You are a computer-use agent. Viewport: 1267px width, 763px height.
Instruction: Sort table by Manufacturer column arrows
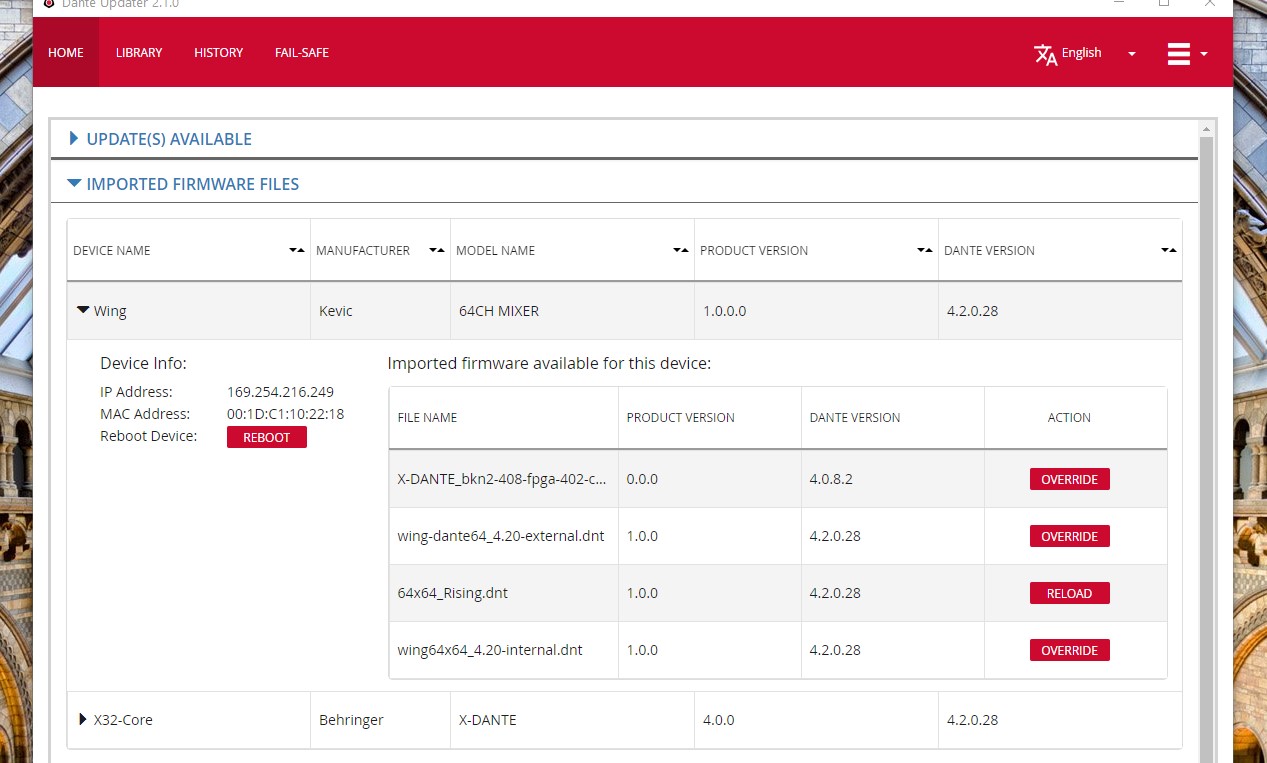click(x=437, y=250)
